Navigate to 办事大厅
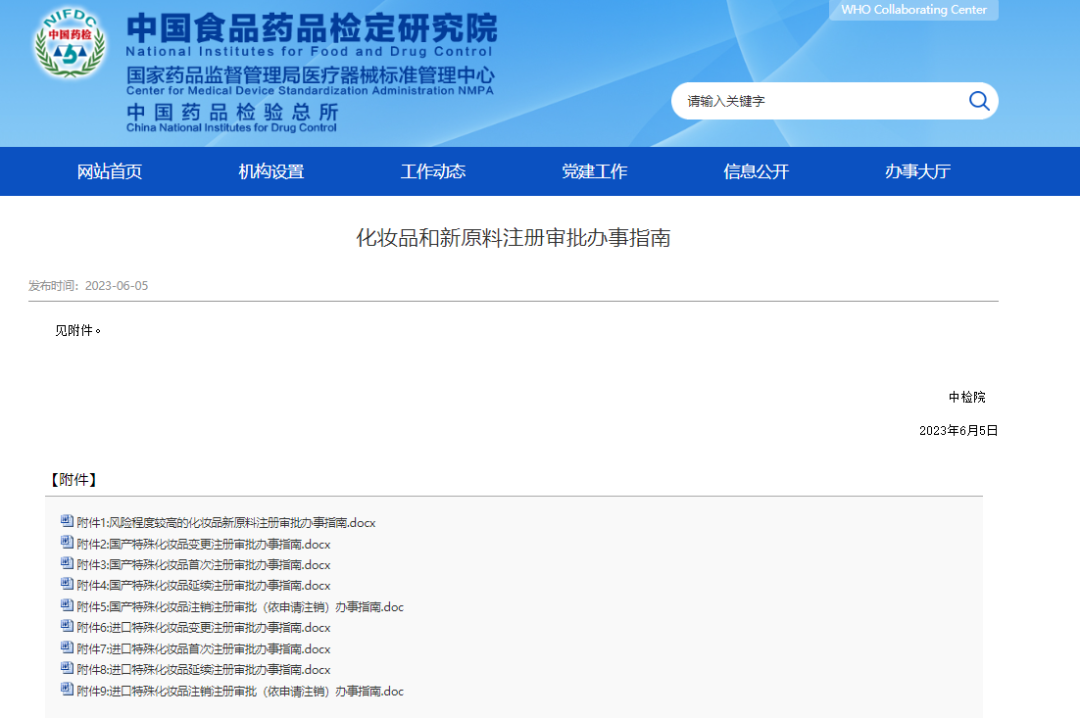1080x718 pixels. 918,172
